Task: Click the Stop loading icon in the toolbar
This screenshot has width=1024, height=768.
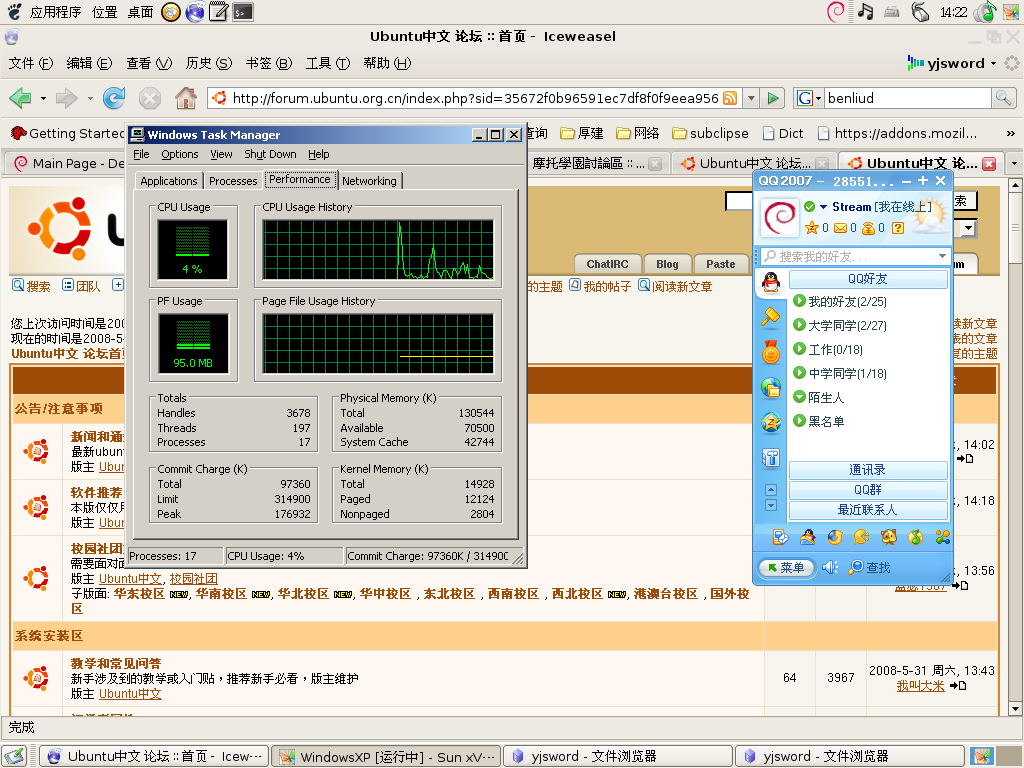Action: click(x=150, y=99)
